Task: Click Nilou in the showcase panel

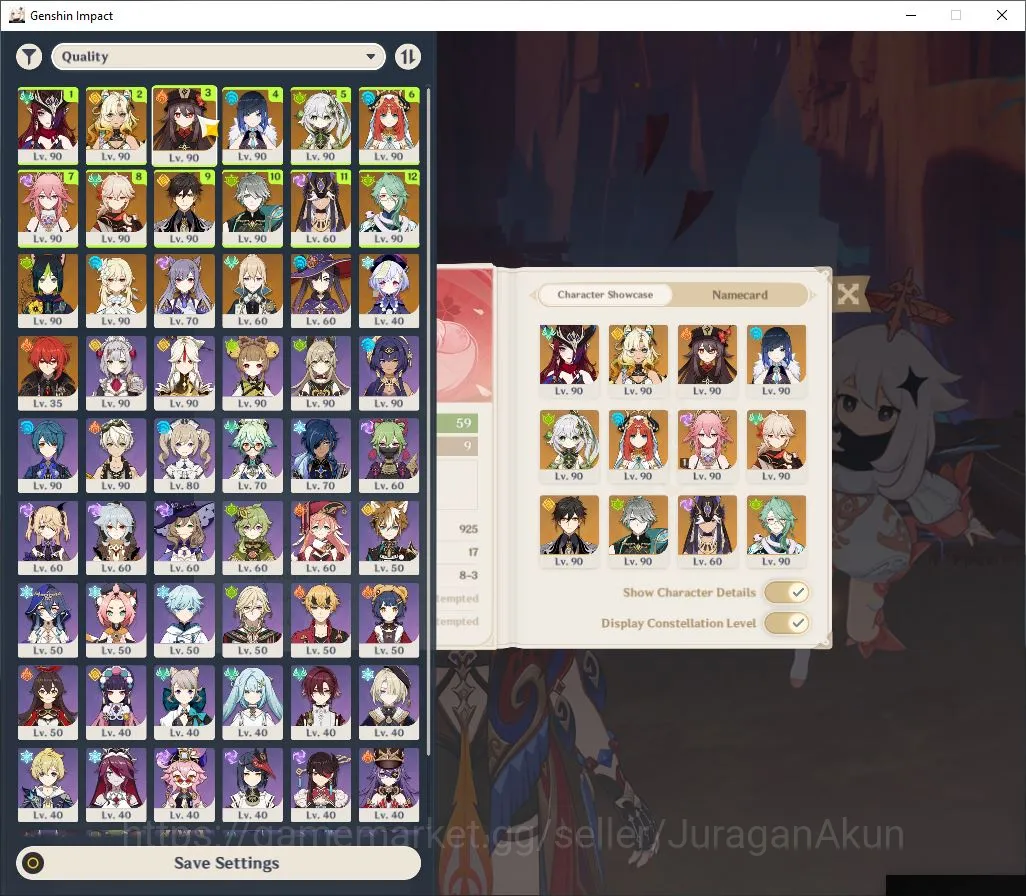Action: 638,446
